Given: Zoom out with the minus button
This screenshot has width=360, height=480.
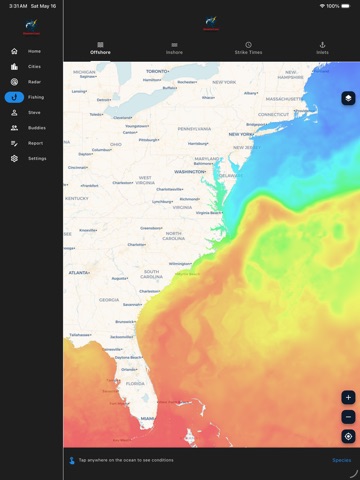Looking at the screenshot, I should [x=348, y=417].
